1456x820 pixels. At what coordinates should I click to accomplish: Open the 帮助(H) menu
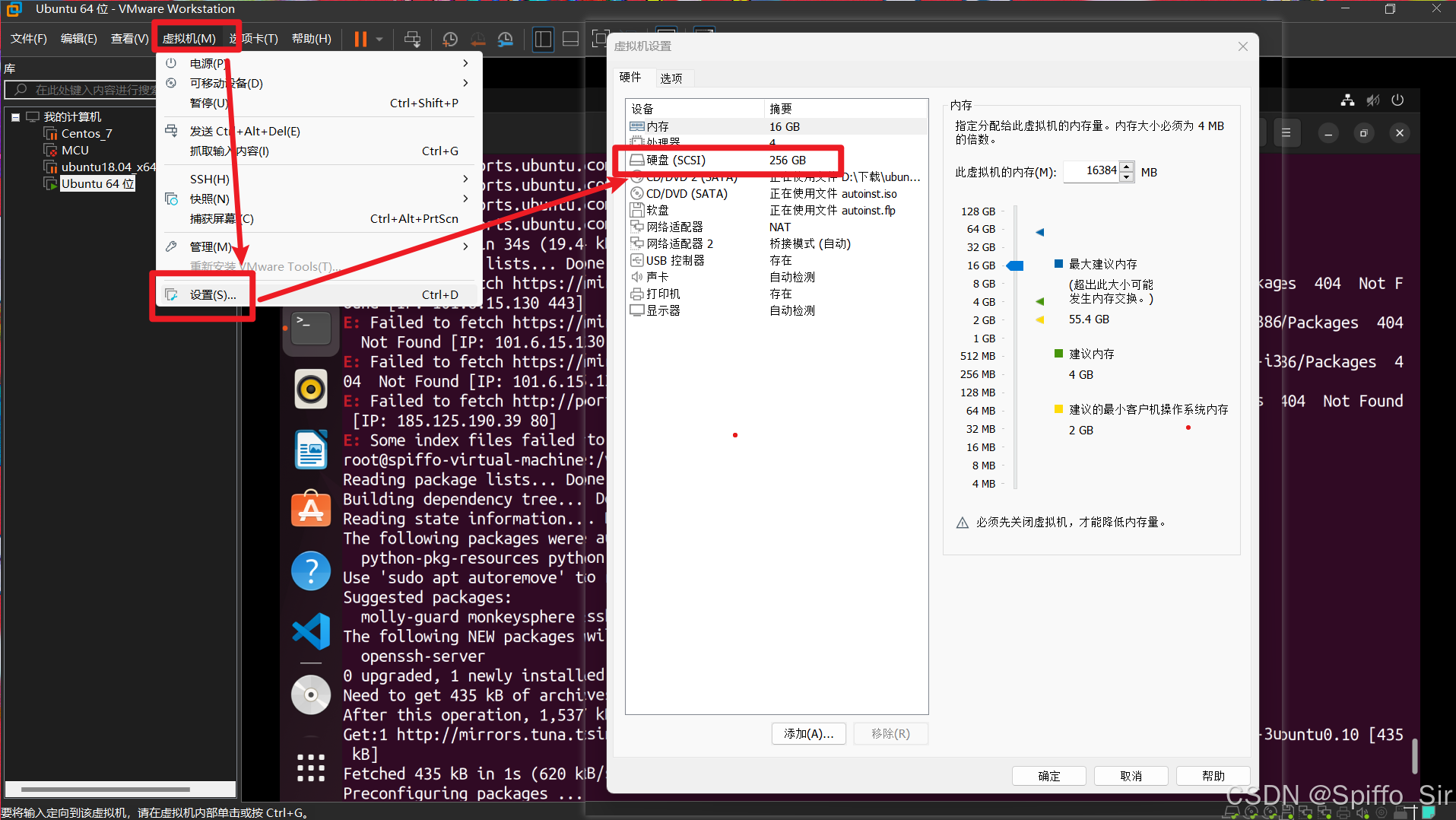click(x=312, y=39)
